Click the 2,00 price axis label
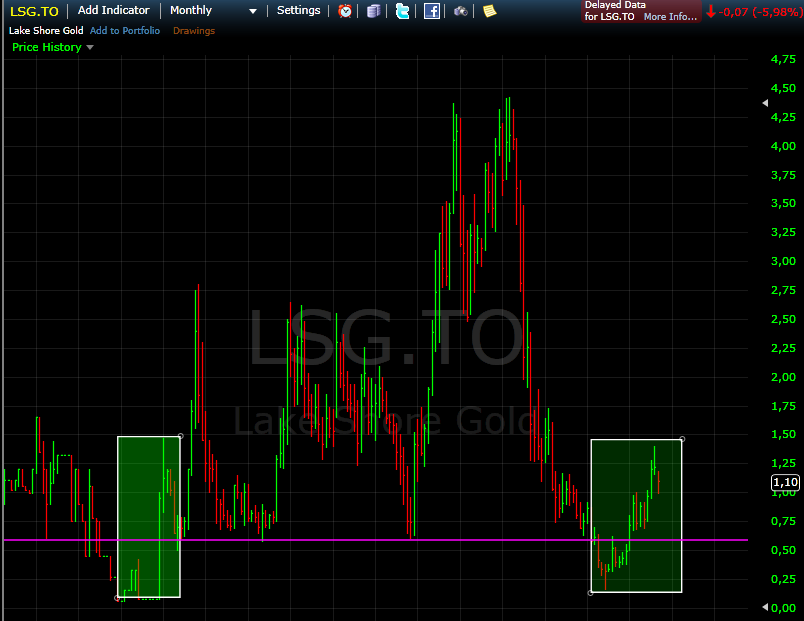 tap(783, 377)
